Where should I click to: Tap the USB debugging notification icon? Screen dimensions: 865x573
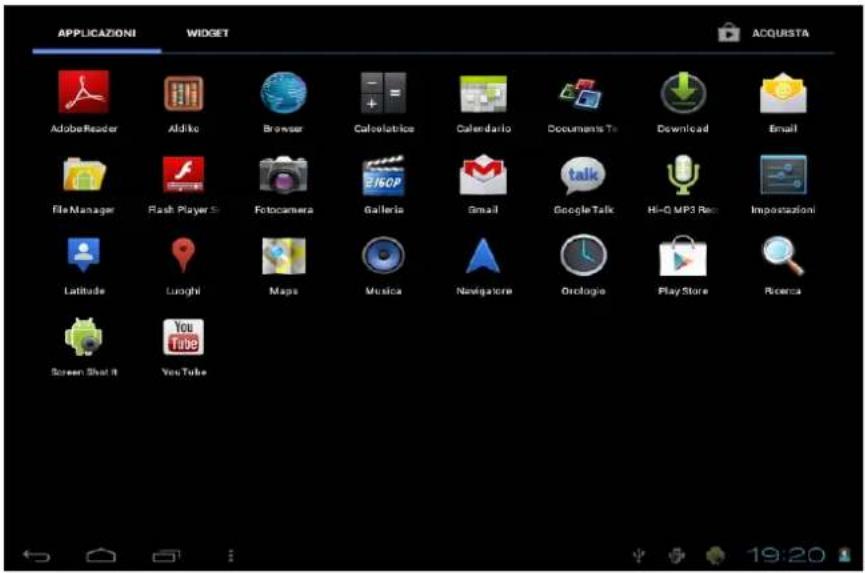(677, 555)
